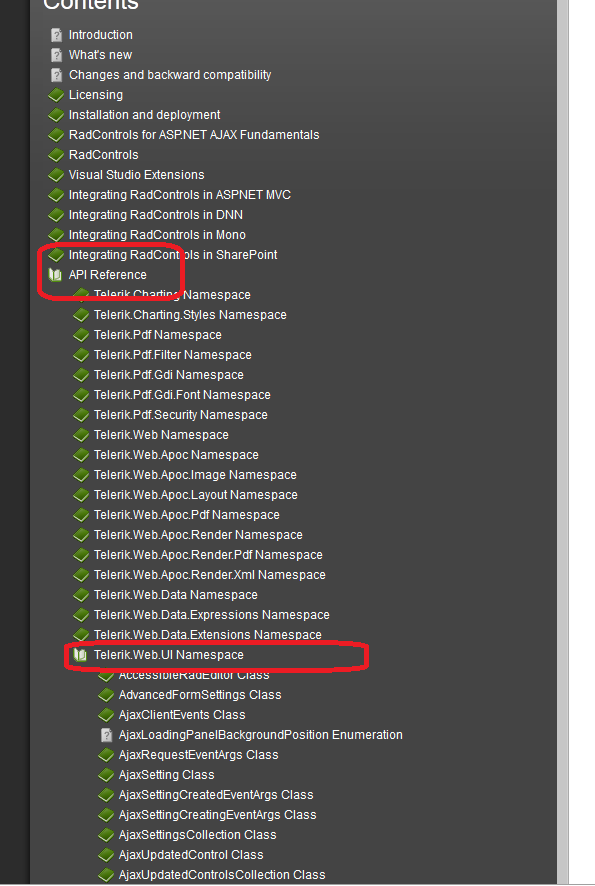Select the API Reference node
This screenshot has width=595, height=886.
tap(107, 275)
